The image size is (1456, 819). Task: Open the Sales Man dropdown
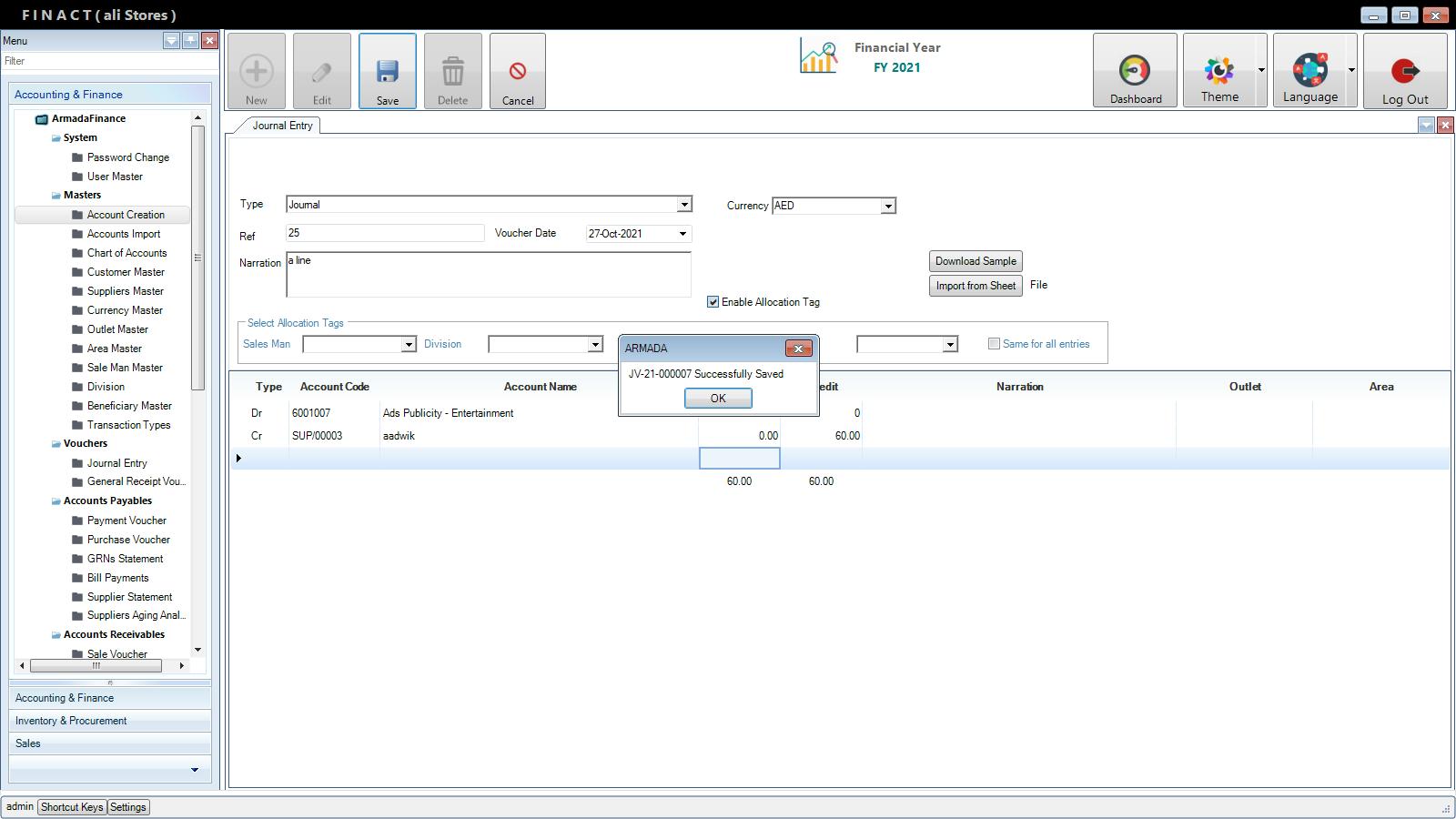pyautogui.click(x=408, y=345)
